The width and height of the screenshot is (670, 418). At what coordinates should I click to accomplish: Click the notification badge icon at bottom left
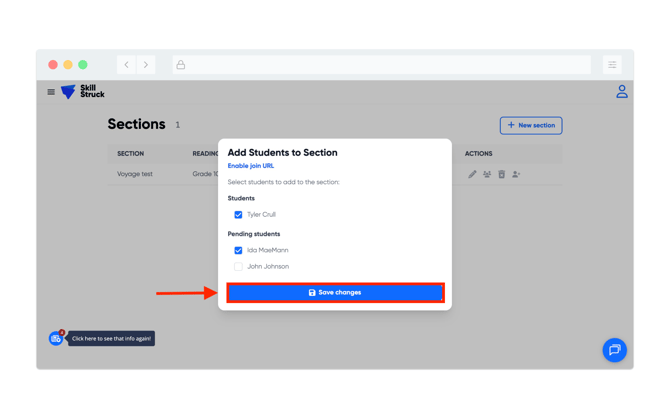pos(56,339)
